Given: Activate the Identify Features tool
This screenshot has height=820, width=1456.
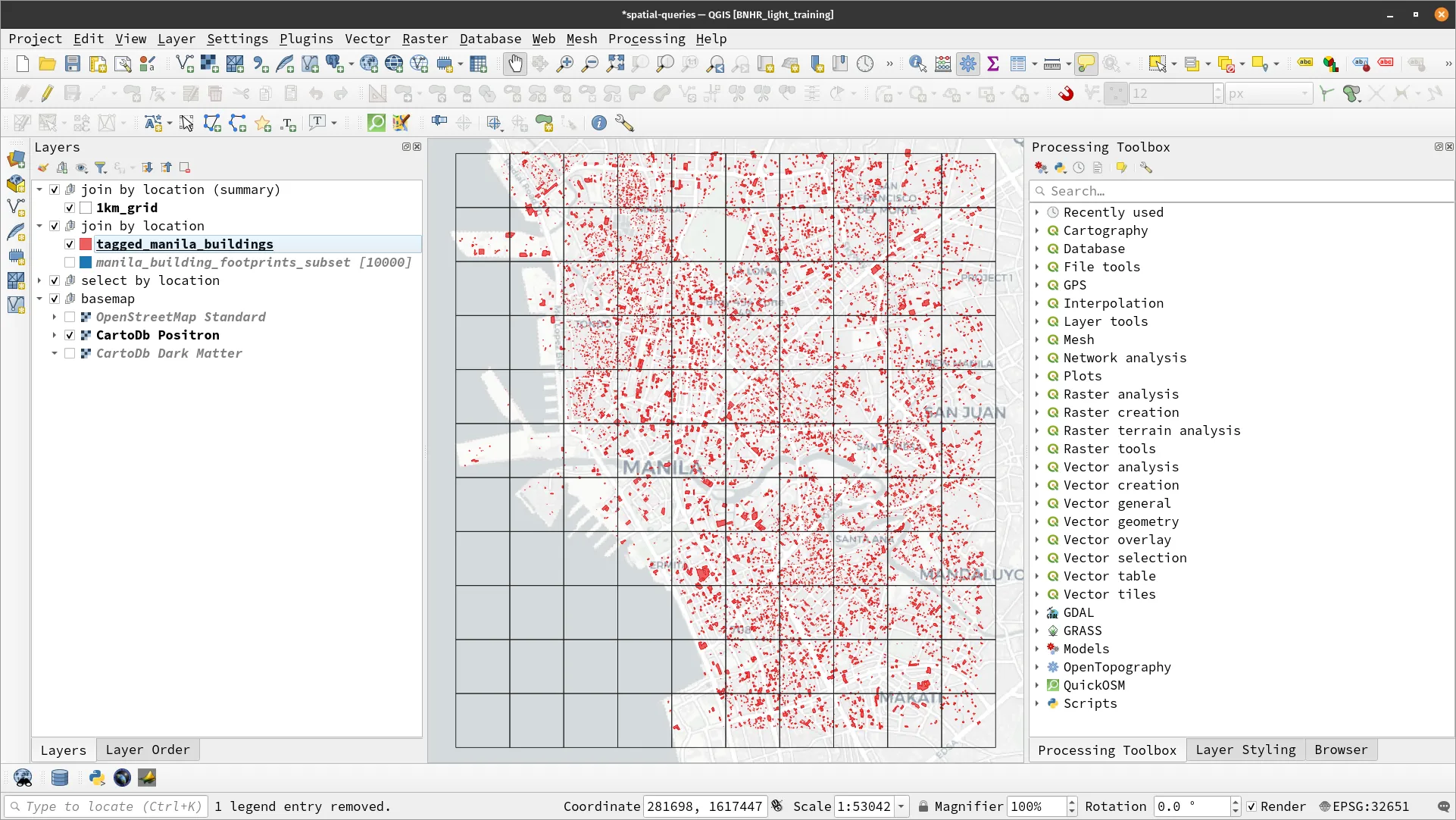Looking at the screenshot, I should [x=917, y=64].
